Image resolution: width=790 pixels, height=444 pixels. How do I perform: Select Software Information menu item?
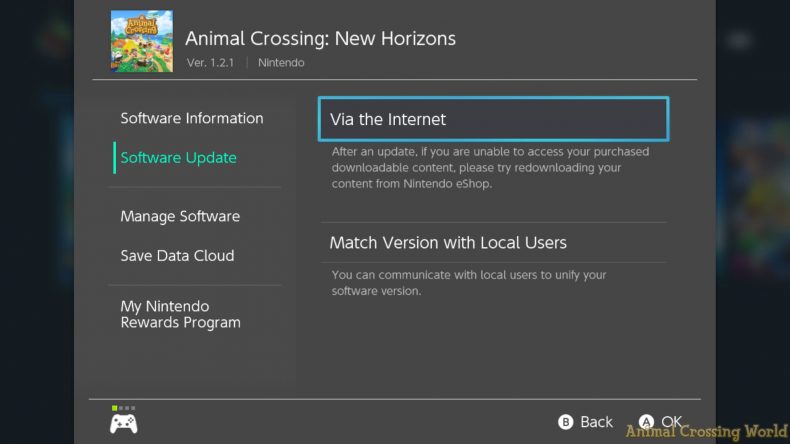pyautogui.click(x=192, y=118)
